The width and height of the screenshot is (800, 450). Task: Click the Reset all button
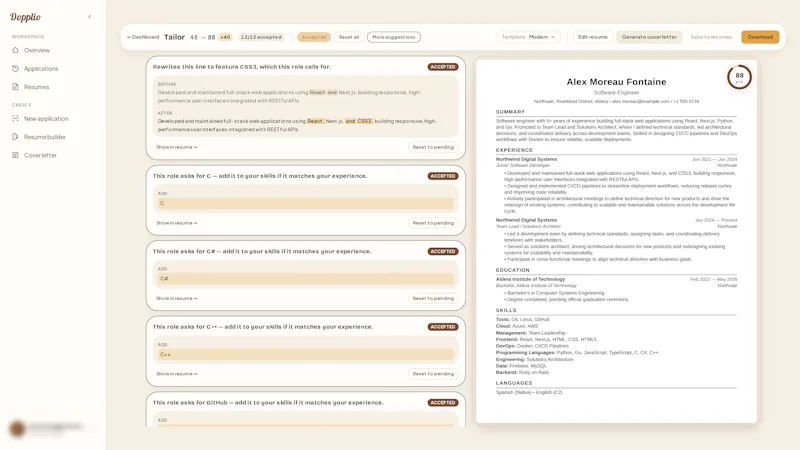point(349,37)
